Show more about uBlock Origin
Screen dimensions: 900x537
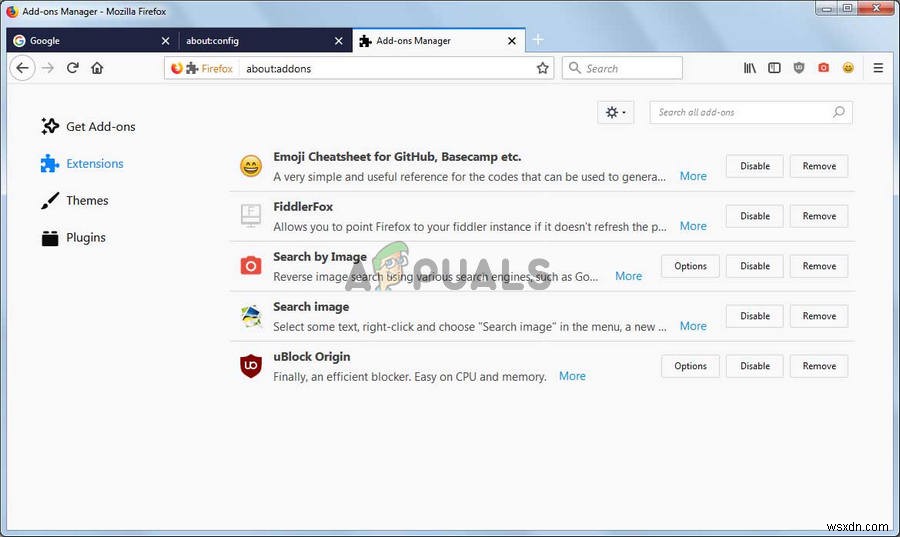[572, 376]
